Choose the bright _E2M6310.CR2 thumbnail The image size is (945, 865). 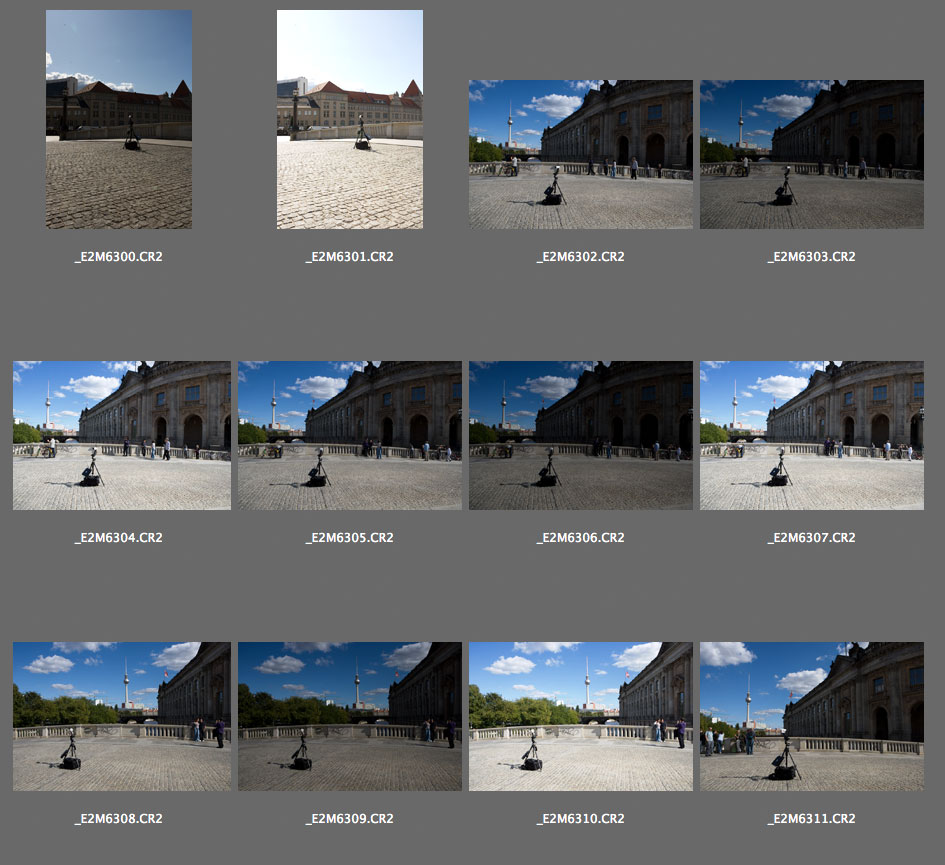tap(580, 716)
